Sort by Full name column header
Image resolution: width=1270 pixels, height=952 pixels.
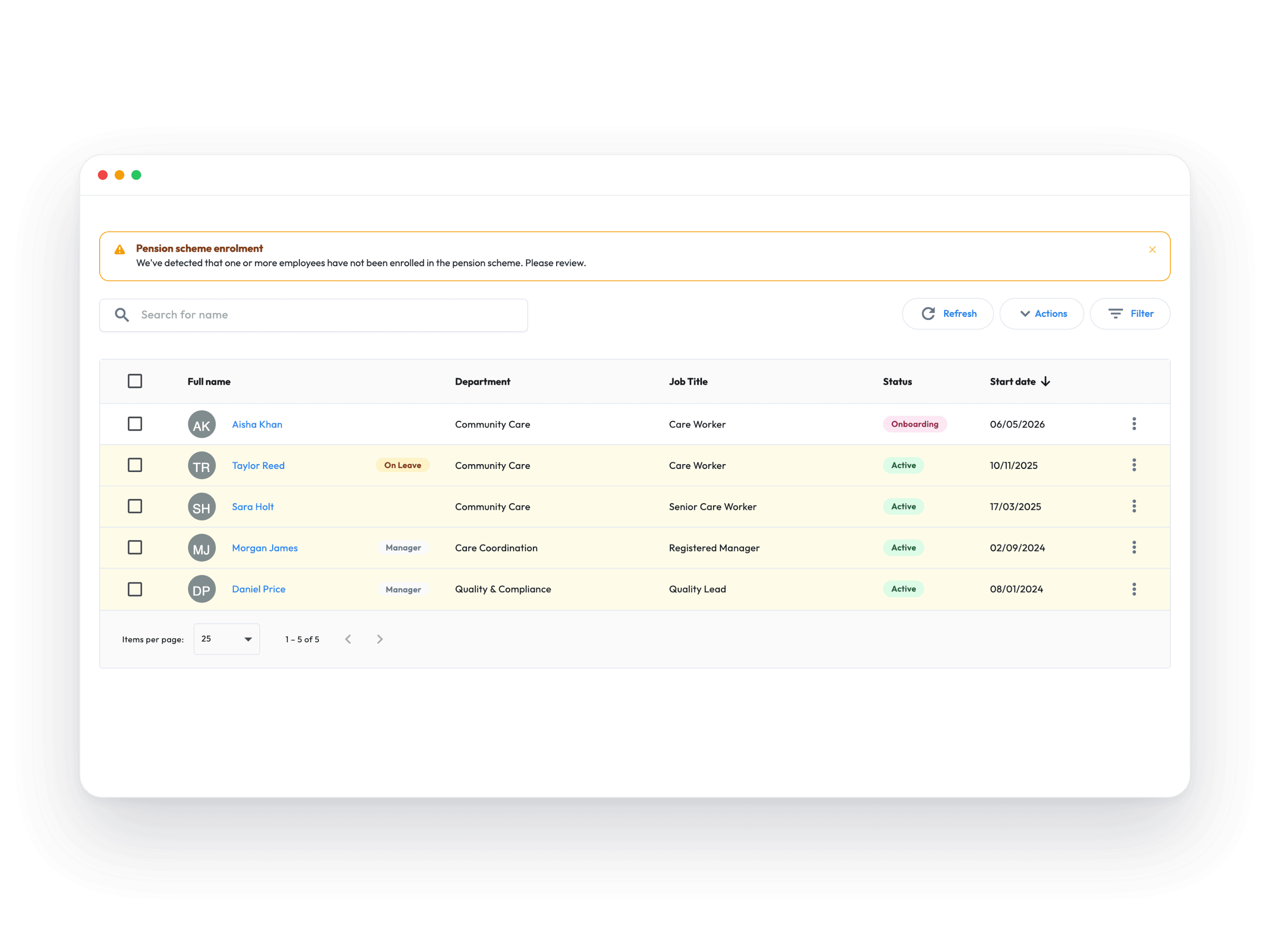[x=209, y=382]
